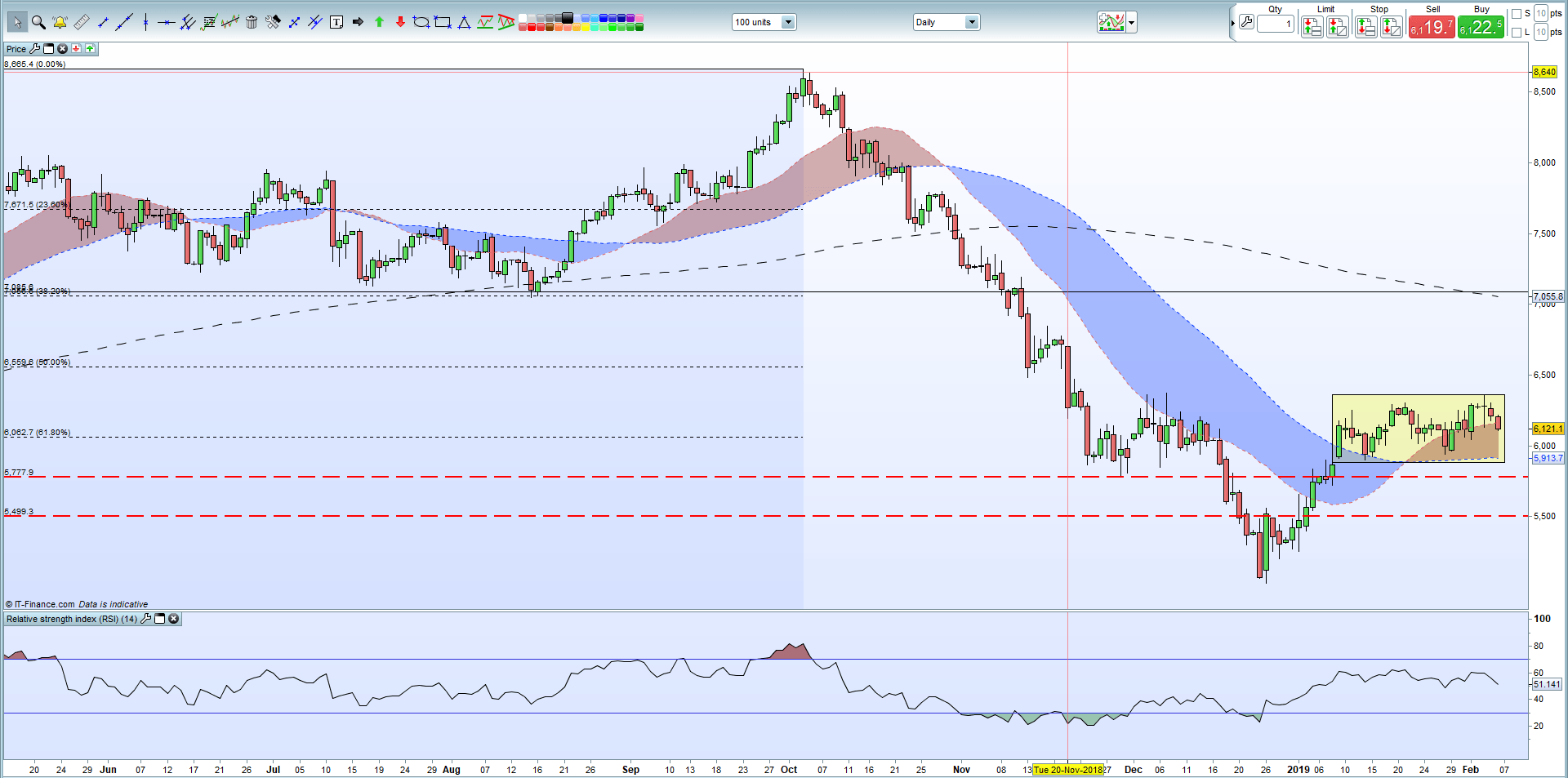This screenshot has height=778, width=1568.
Task: Enable the L limit checkbox
Action: point(1517,33)
